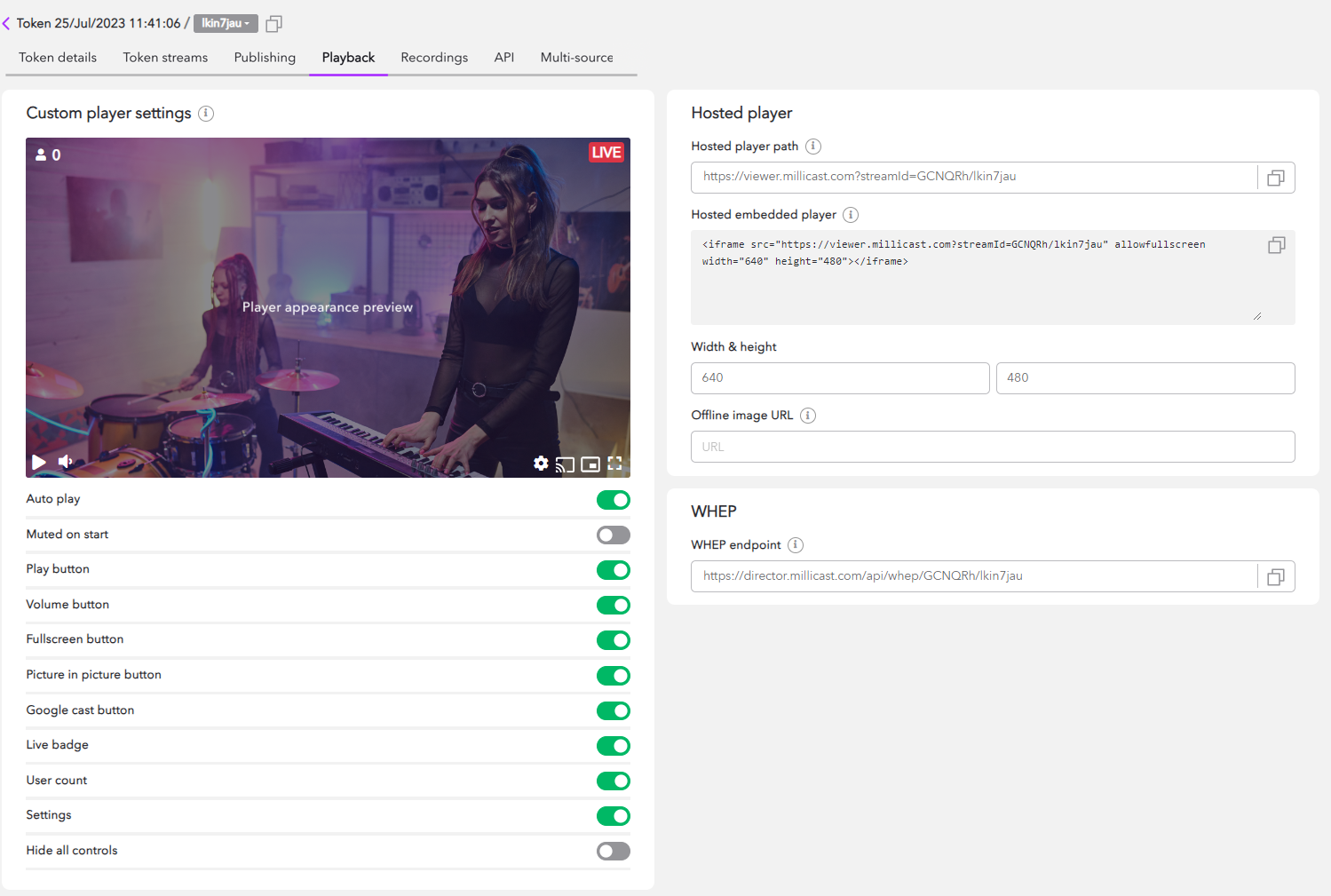Copy the token name next to lkin7jau

(274, 24)
